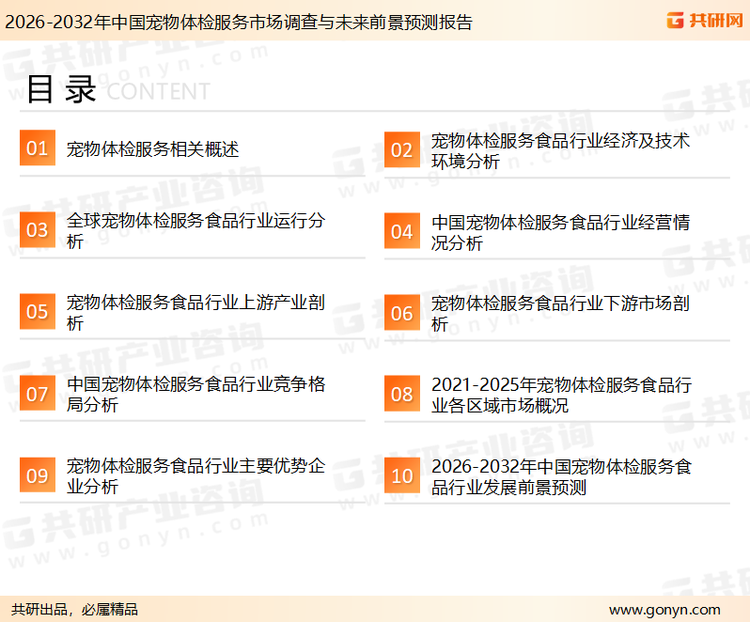750x622 pixels.
Task: Open chapter 宠物体检服务食品行业下游市场剖析
Action: coord(561,313)
